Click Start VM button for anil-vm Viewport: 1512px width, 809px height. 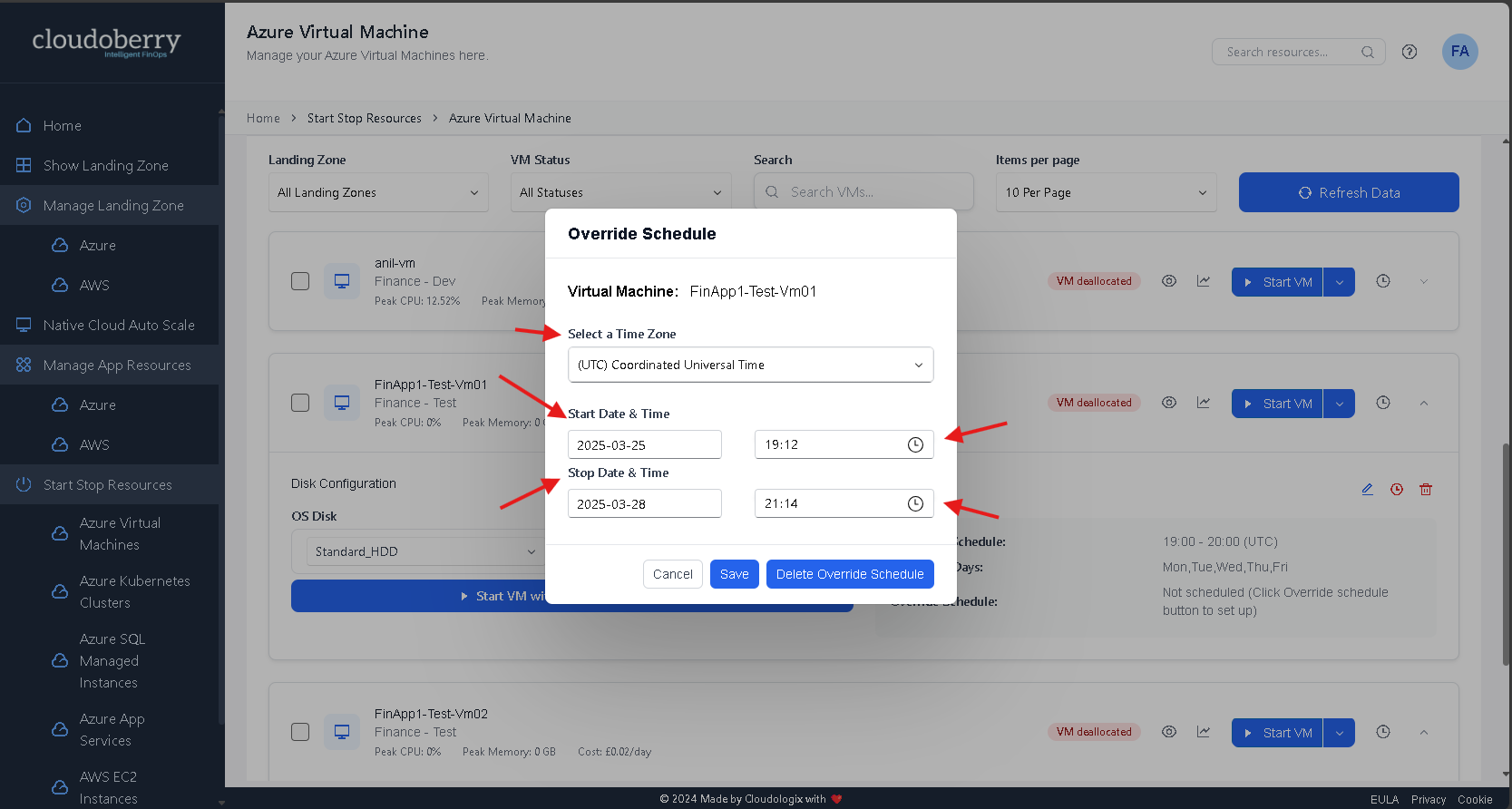pos(1277,282)
